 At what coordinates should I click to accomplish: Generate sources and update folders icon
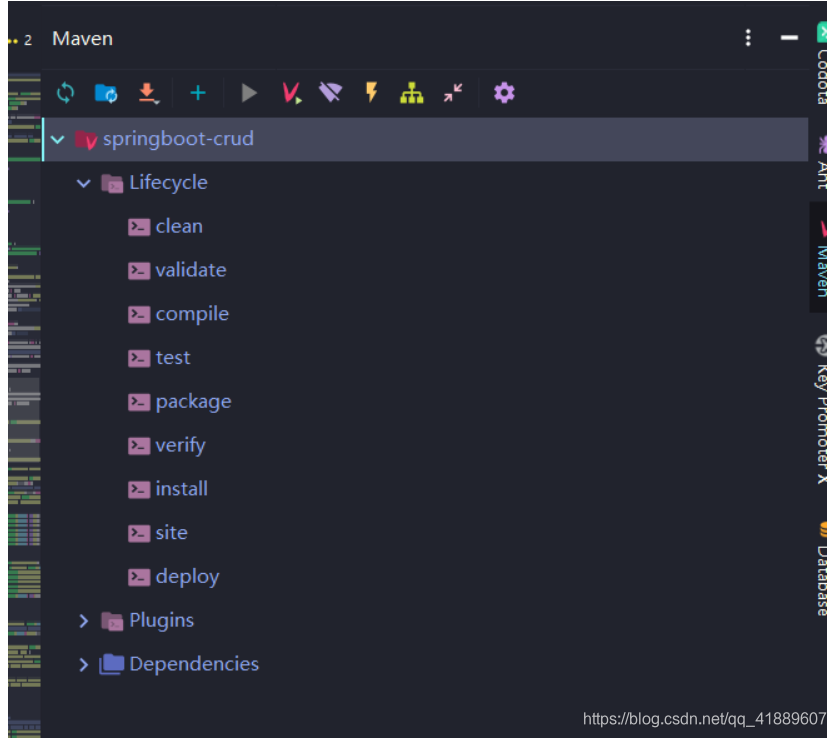pos(106,93)
